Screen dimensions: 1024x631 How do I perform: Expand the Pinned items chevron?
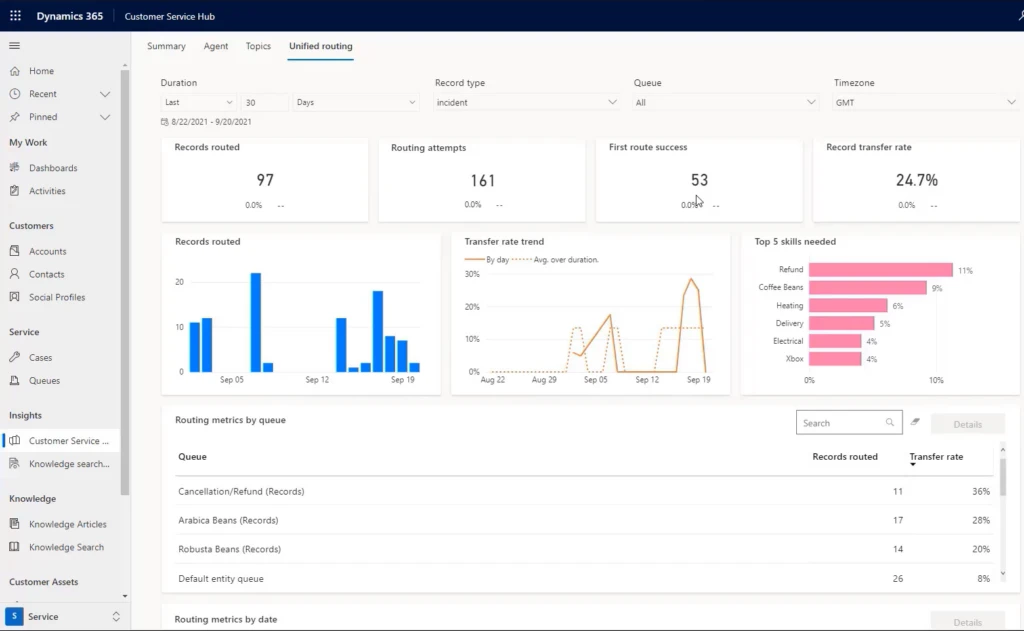[105, 117]
